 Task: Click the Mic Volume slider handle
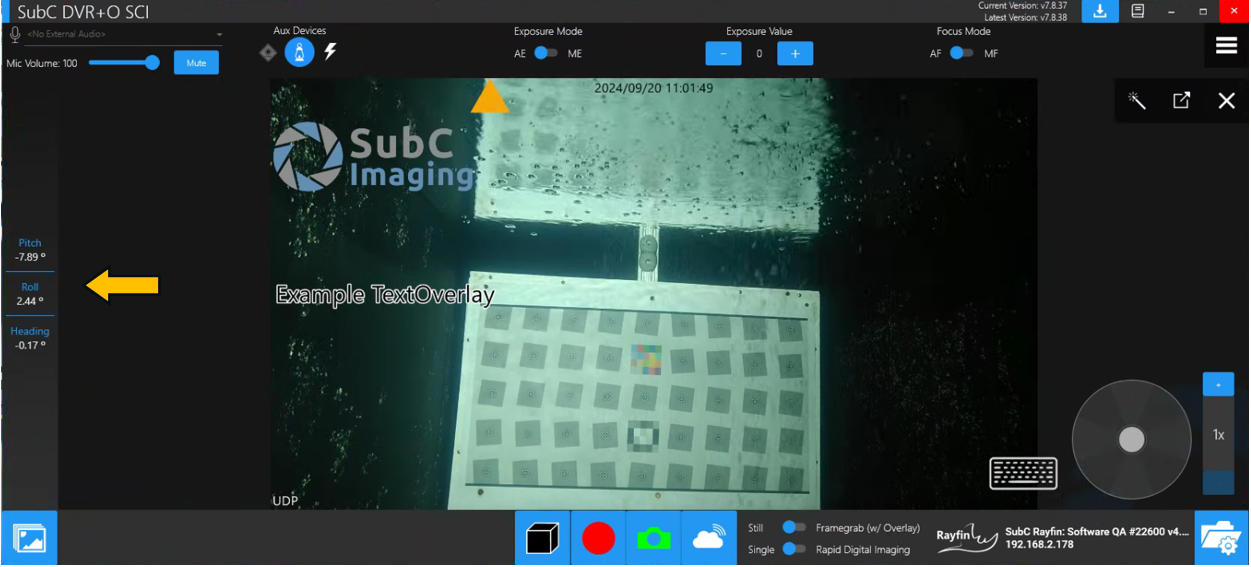point(152,63)
